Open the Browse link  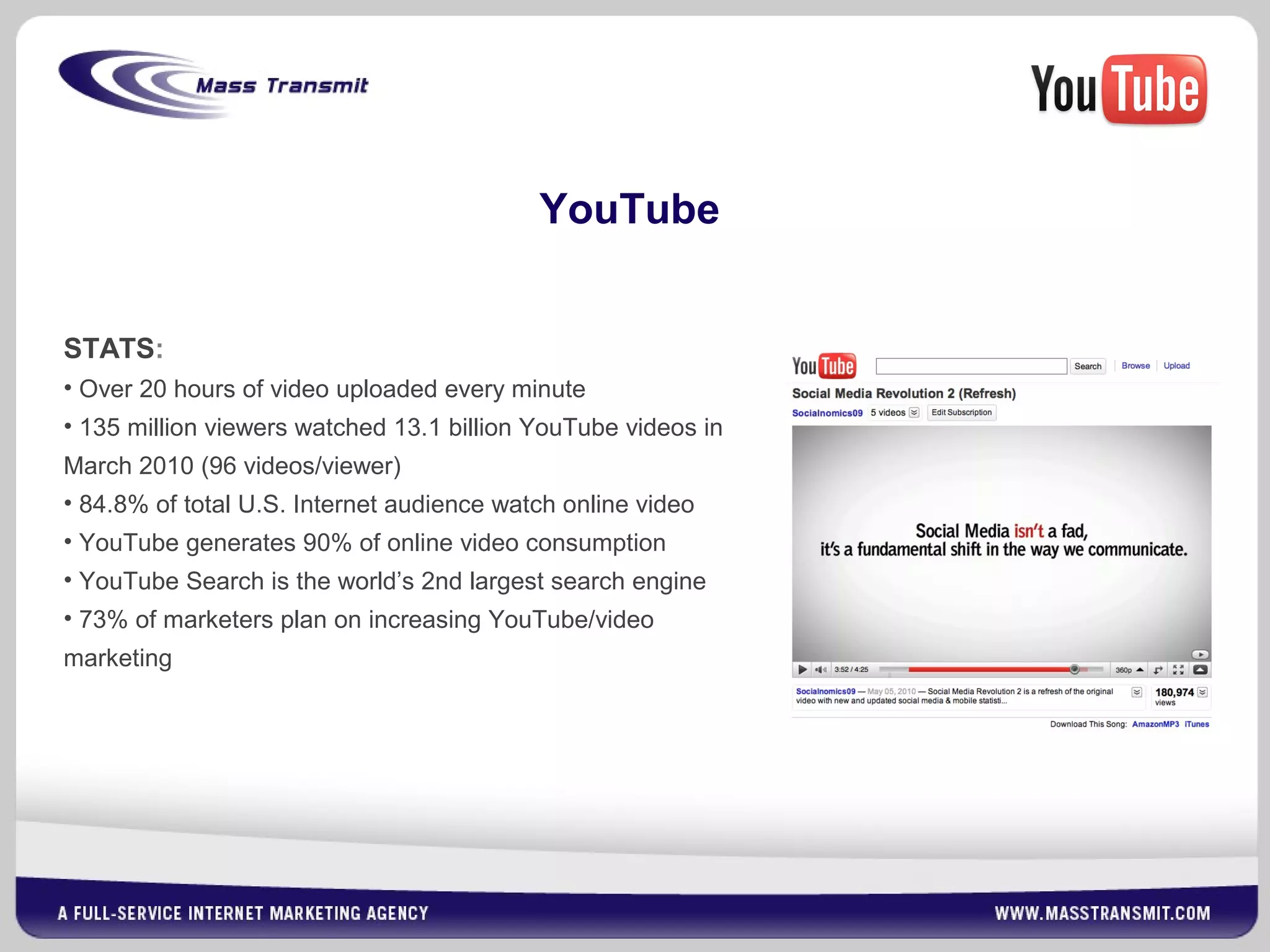click(1135, 366)
